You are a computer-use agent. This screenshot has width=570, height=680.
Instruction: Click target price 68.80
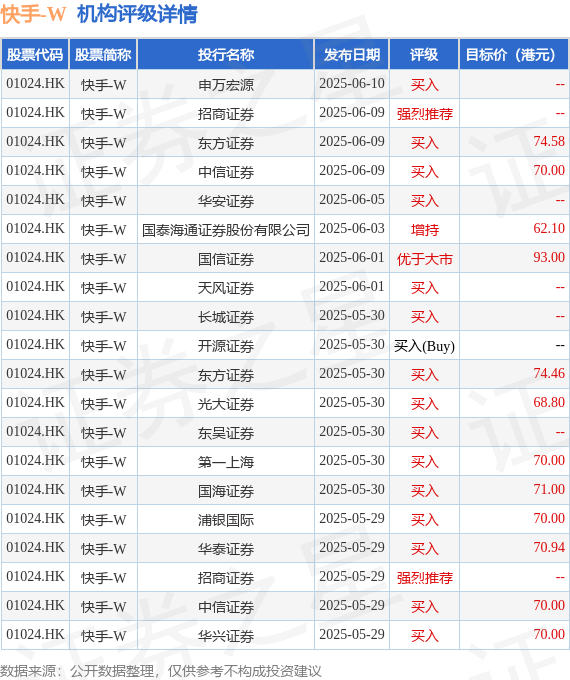click(x=549, y=402)
